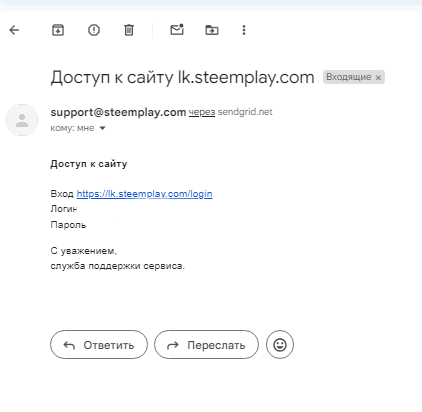Screen dimensions: 422x412
Task: Open the three-dot more options menu
Action: [x=244, y=30]
